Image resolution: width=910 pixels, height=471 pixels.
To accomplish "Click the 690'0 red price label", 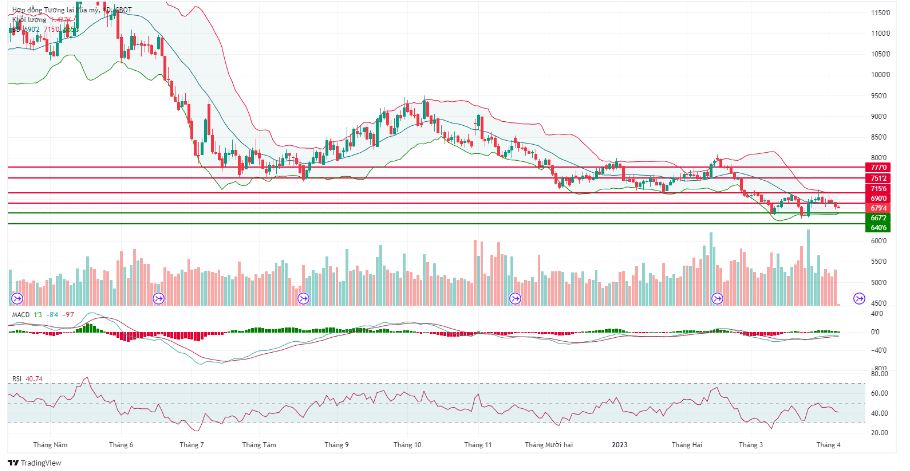I will tap(876, 198).
